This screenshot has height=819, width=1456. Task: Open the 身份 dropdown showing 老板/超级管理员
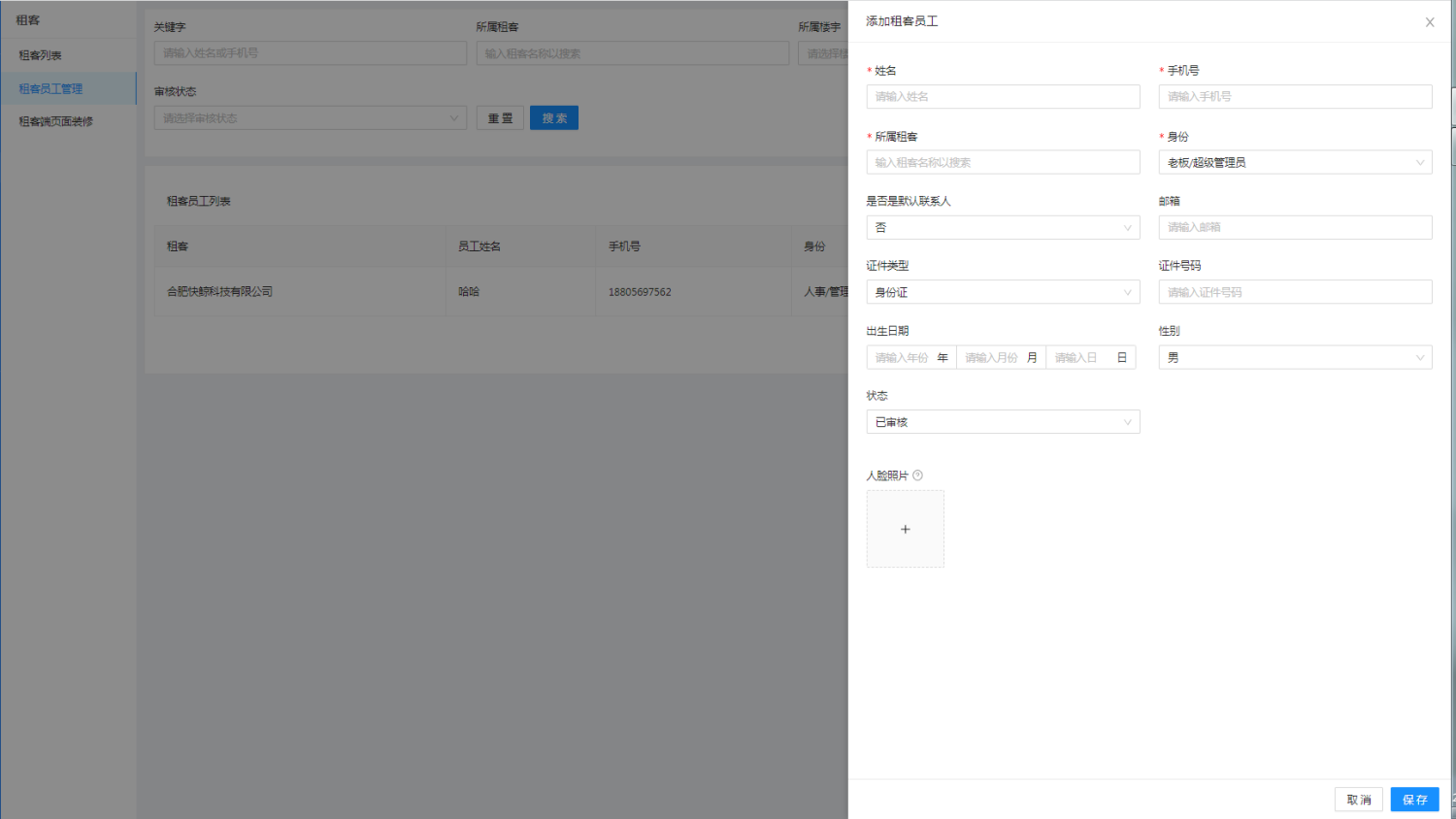[x=1295, y=162]
